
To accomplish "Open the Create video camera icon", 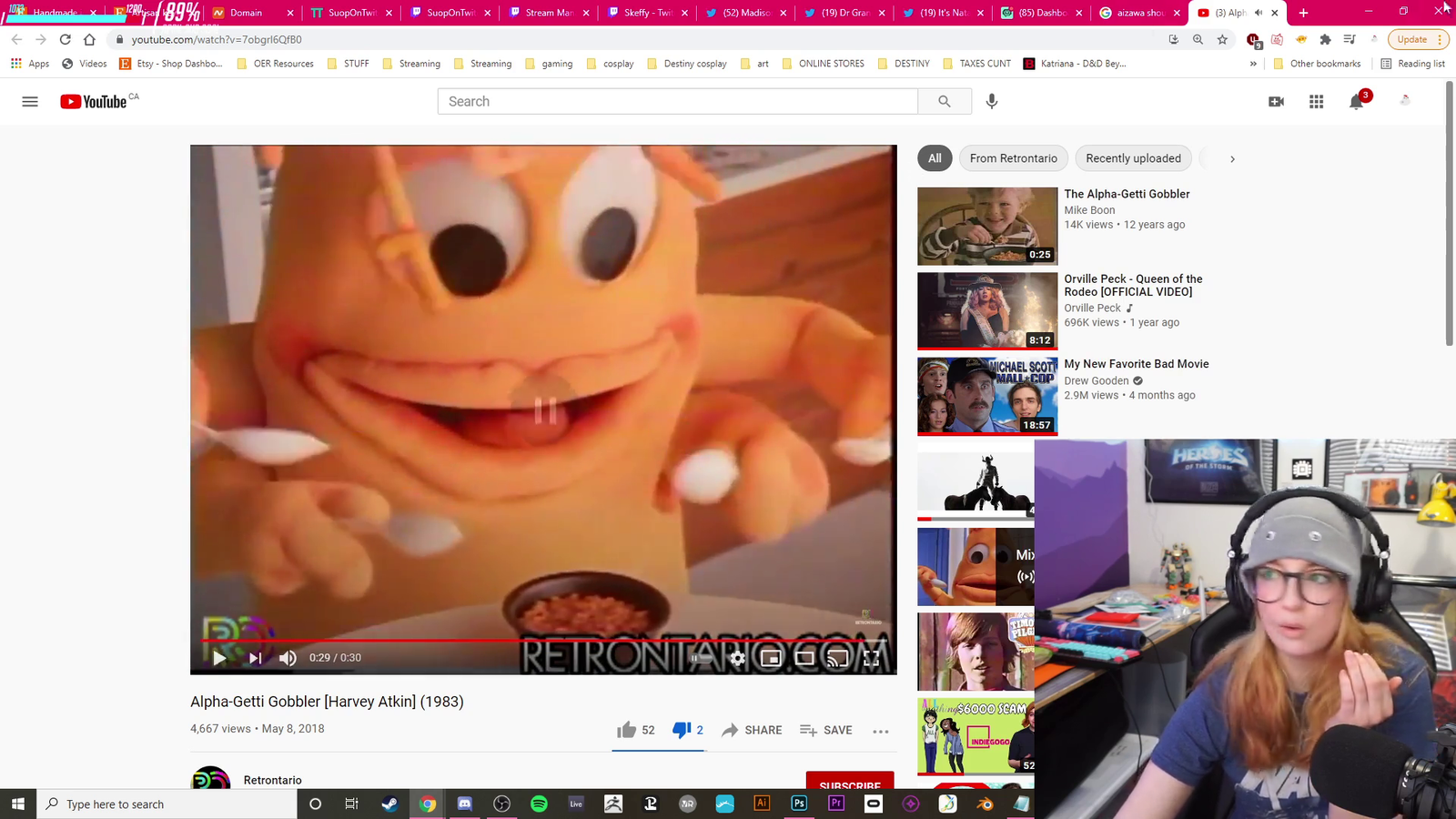I will (x=1276, y=102).
